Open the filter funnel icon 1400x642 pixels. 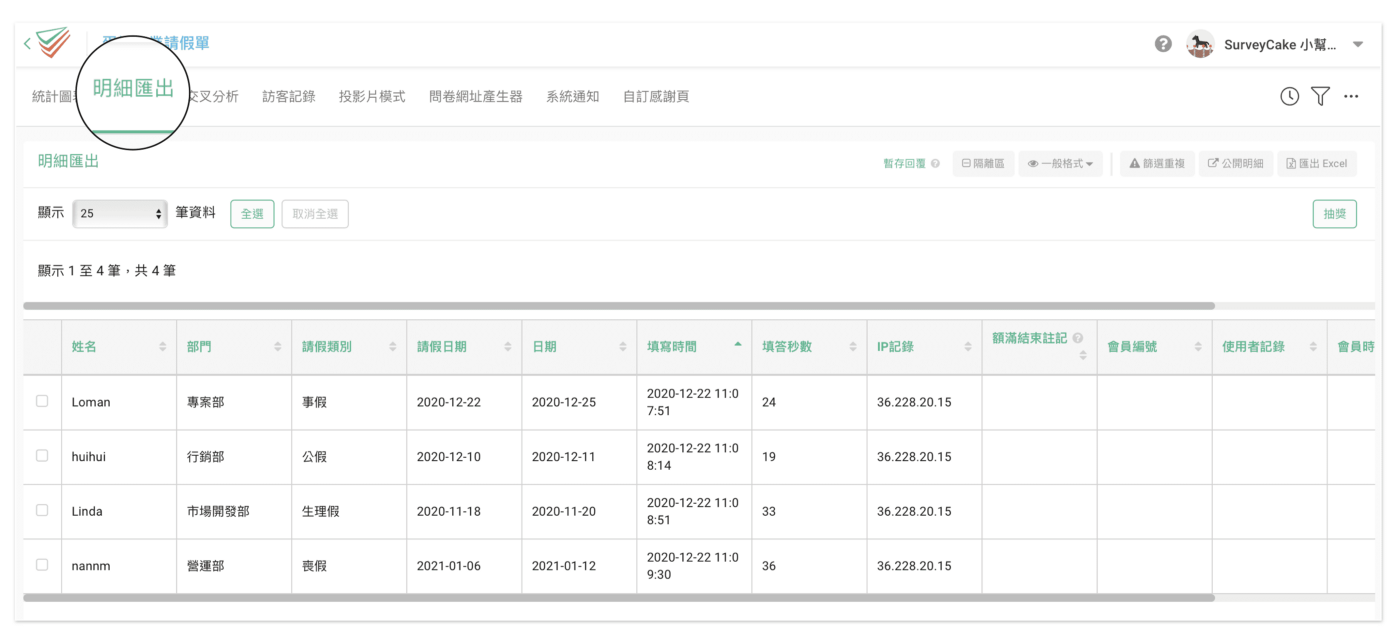tap(1320, 97)
